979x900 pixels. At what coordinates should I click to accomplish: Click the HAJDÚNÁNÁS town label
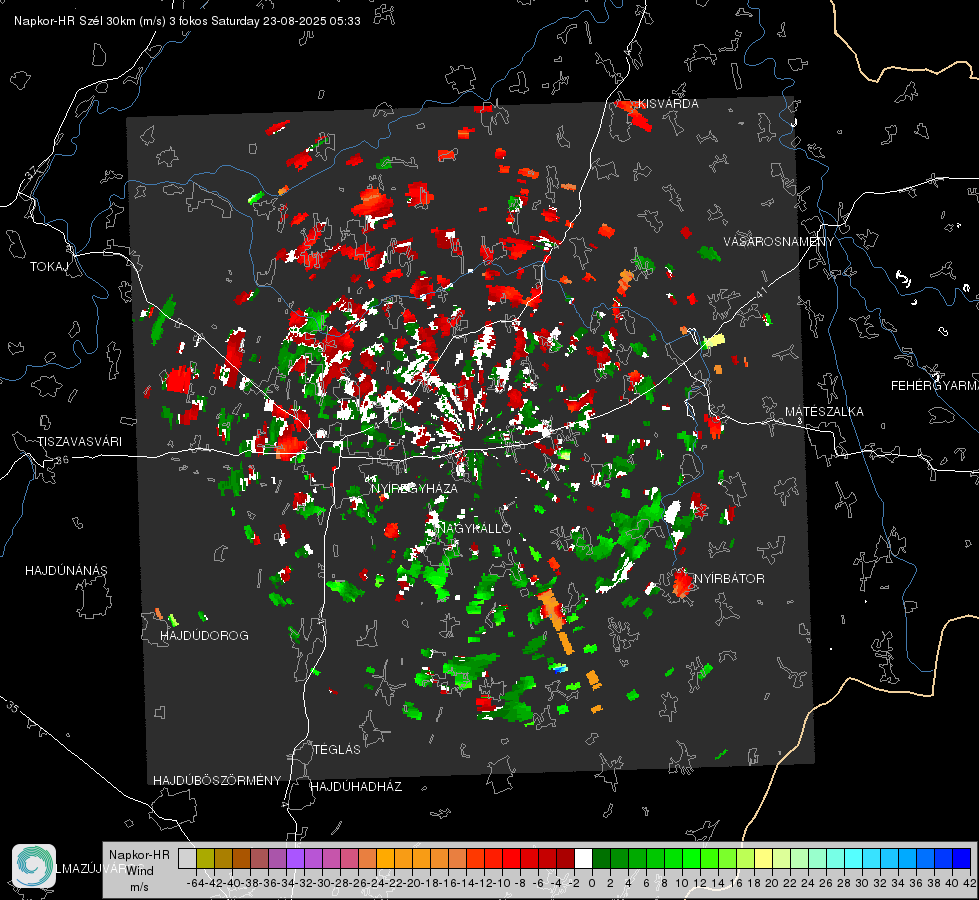point(66,571)
